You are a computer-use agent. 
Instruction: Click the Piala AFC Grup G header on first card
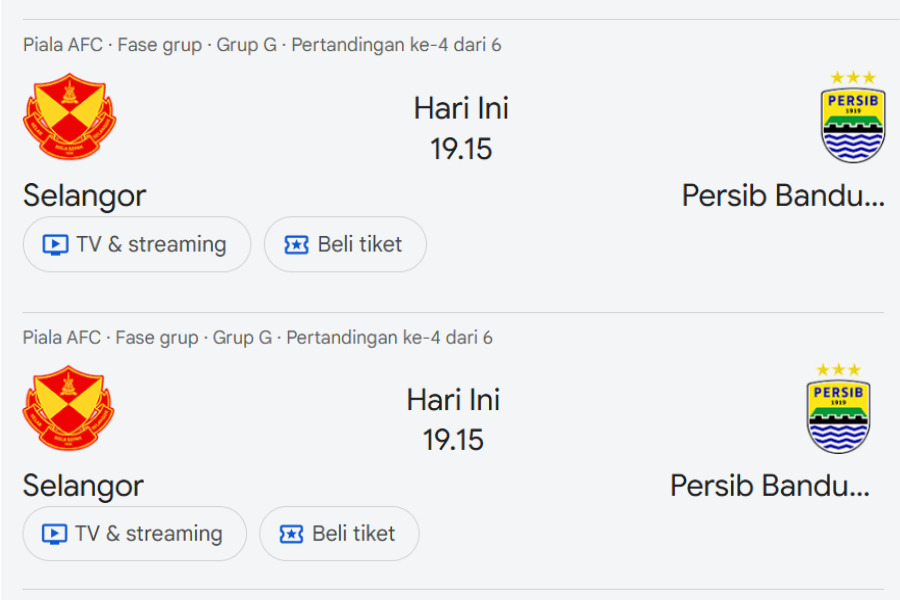click(x=258, y=44)
